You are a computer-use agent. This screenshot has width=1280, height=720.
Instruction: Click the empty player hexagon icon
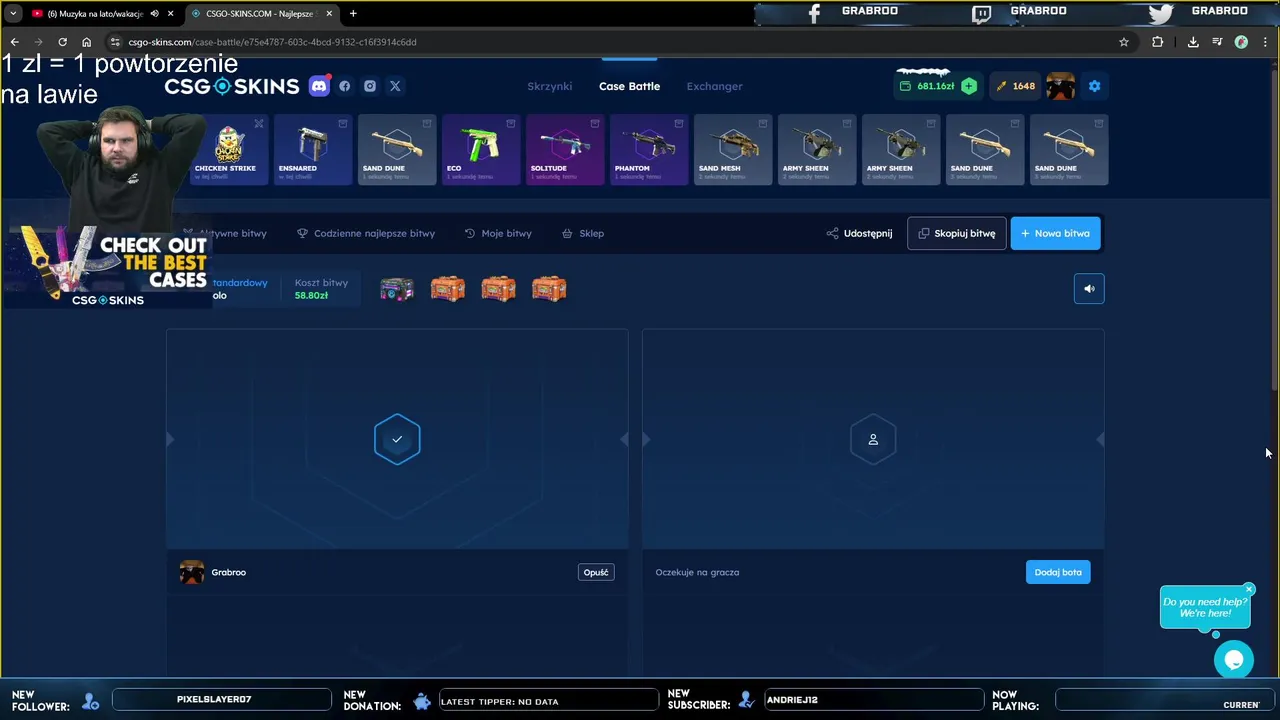click(x=873, y=439)
